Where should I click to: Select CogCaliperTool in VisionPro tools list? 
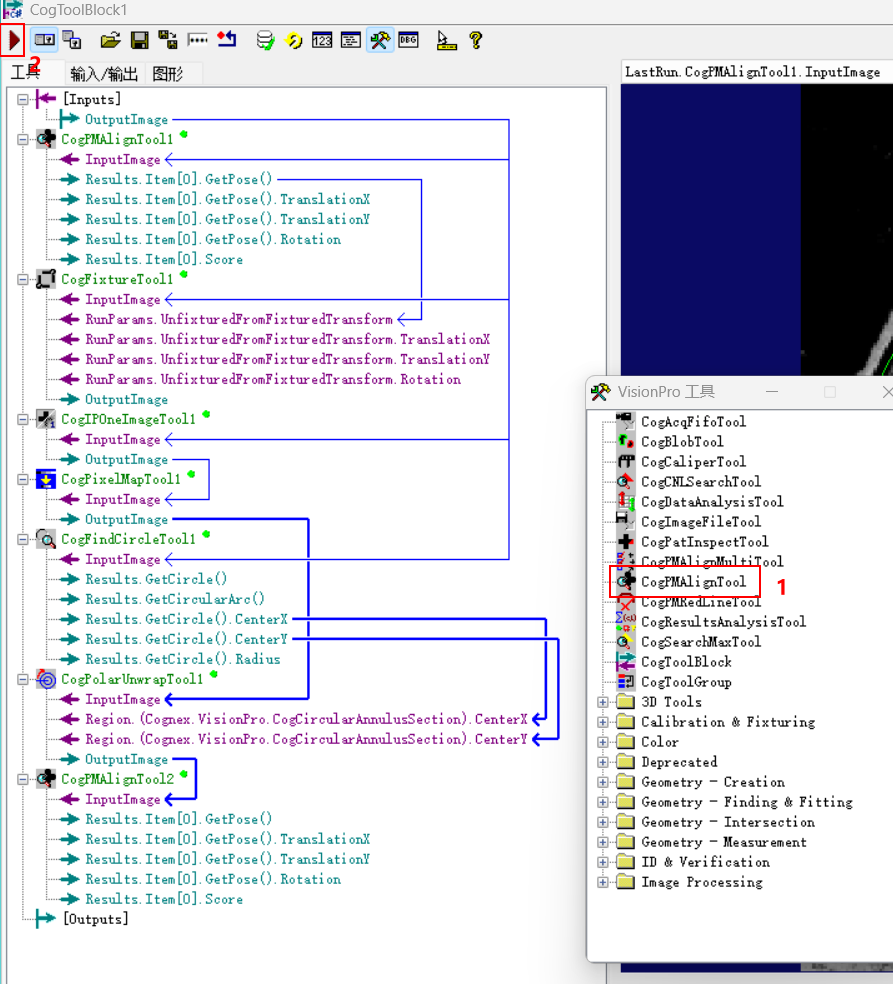[x=693, y=462]
